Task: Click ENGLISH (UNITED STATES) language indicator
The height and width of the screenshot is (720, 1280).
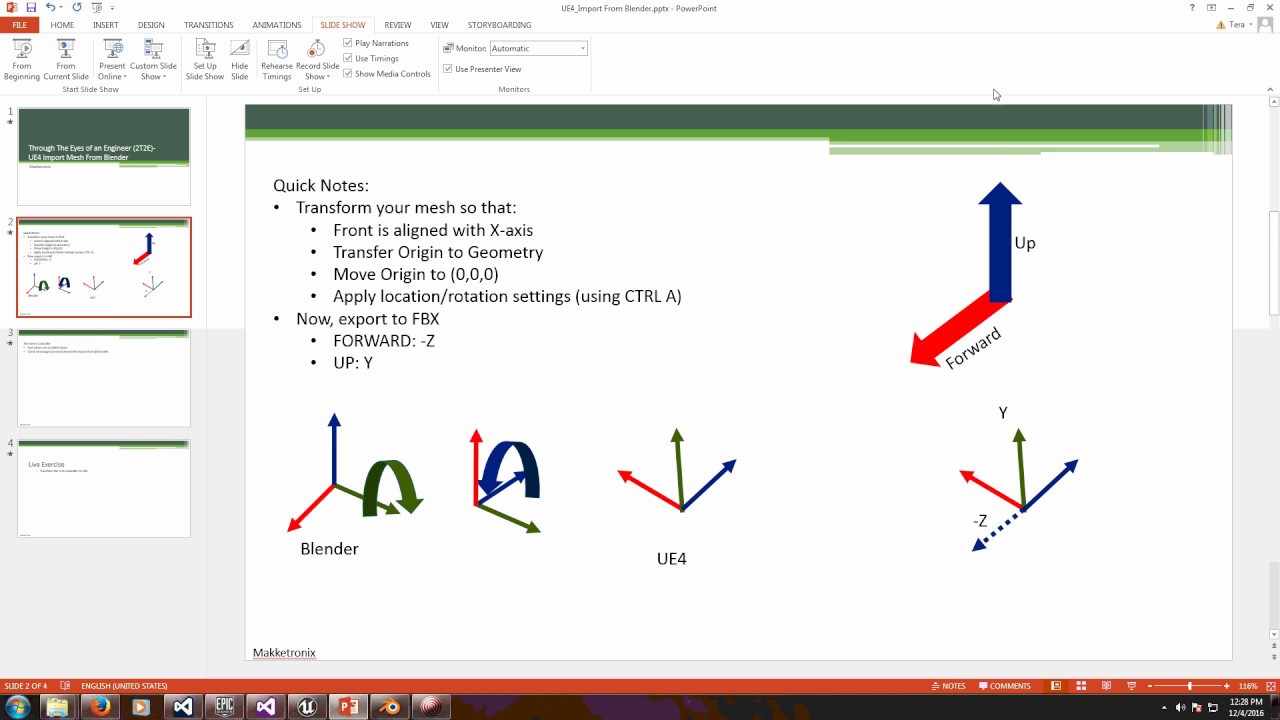Action: point(124,686)
